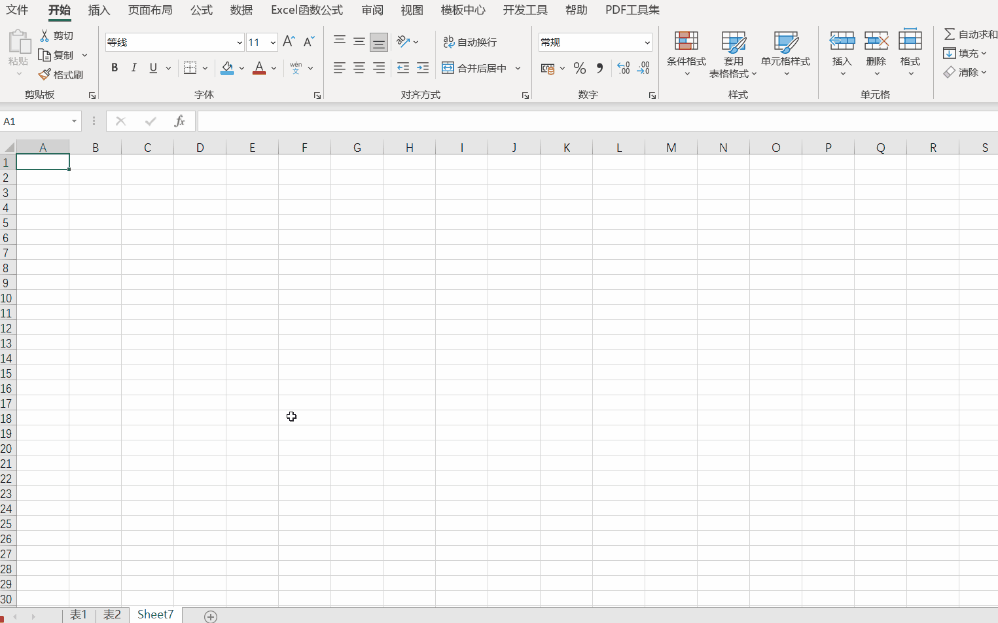The image size is (998, 623).
Task: Select the column F header
Action: (x=304, y=148)
